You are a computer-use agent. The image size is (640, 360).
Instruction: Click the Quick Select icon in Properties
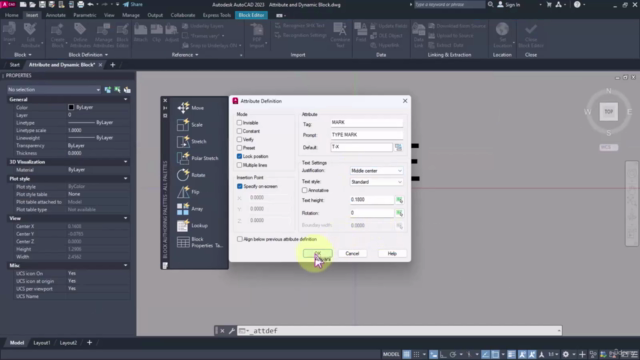click(127, 89)
